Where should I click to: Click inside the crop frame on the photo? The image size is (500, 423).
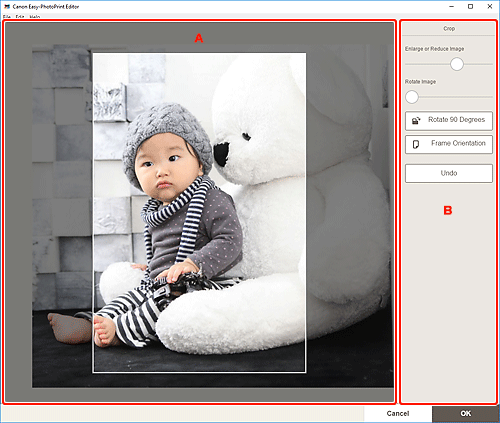[x=199, y=212]
